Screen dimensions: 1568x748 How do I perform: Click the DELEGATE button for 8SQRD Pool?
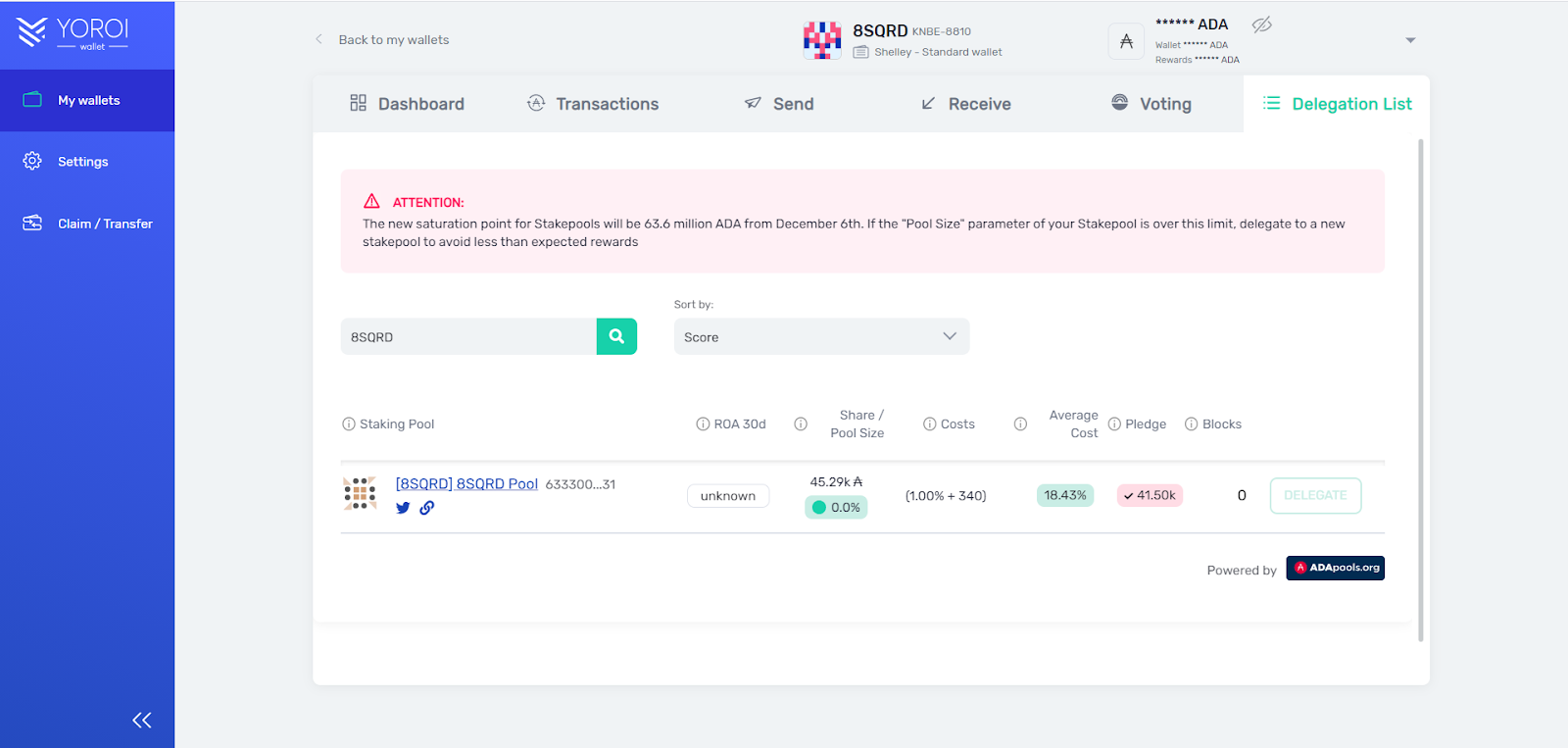click(1315, 496)
